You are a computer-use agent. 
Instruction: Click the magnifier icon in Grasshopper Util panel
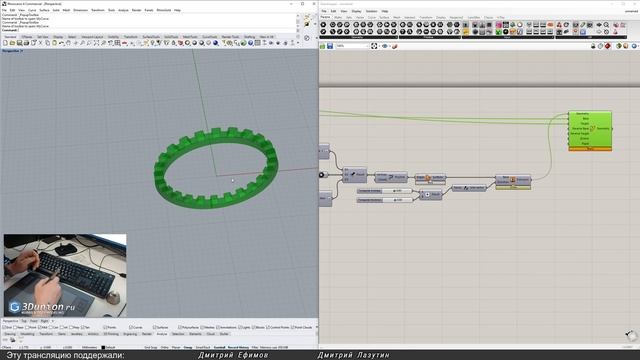pos(606,25)
